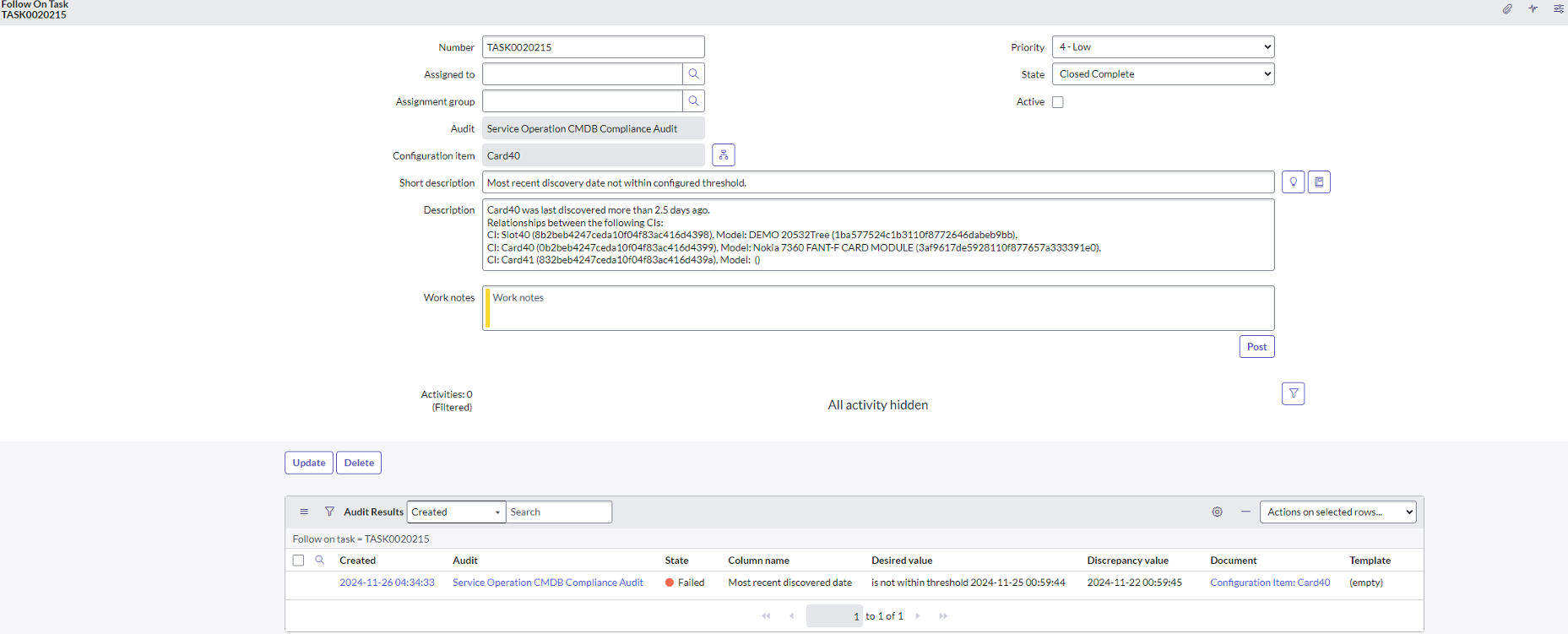
Task: Click the Failed state cell
Action: [x=685, y=583]
